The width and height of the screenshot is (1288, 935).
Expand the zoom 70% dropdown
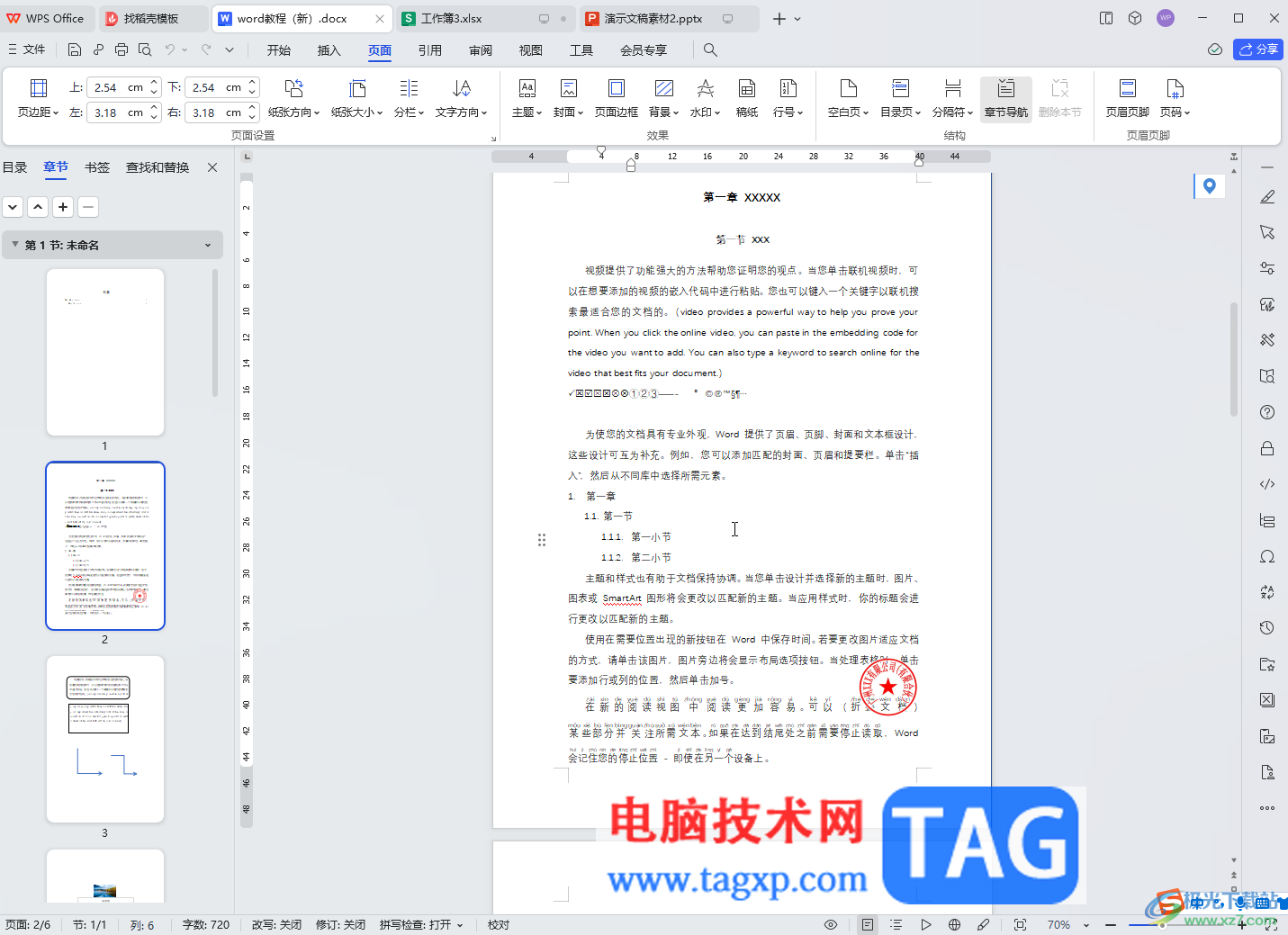(x=1086, y=925)
